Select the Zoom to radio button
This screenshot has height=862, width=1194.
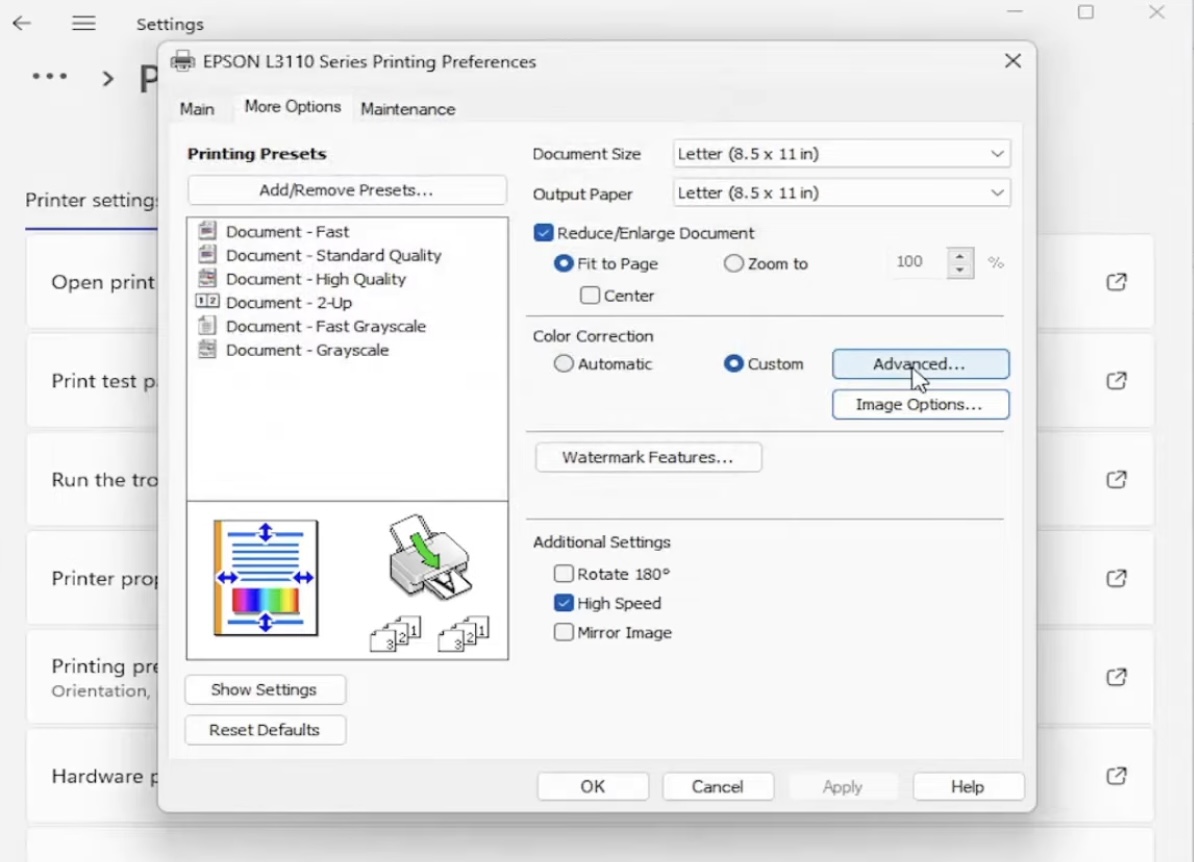pos(733,263)
